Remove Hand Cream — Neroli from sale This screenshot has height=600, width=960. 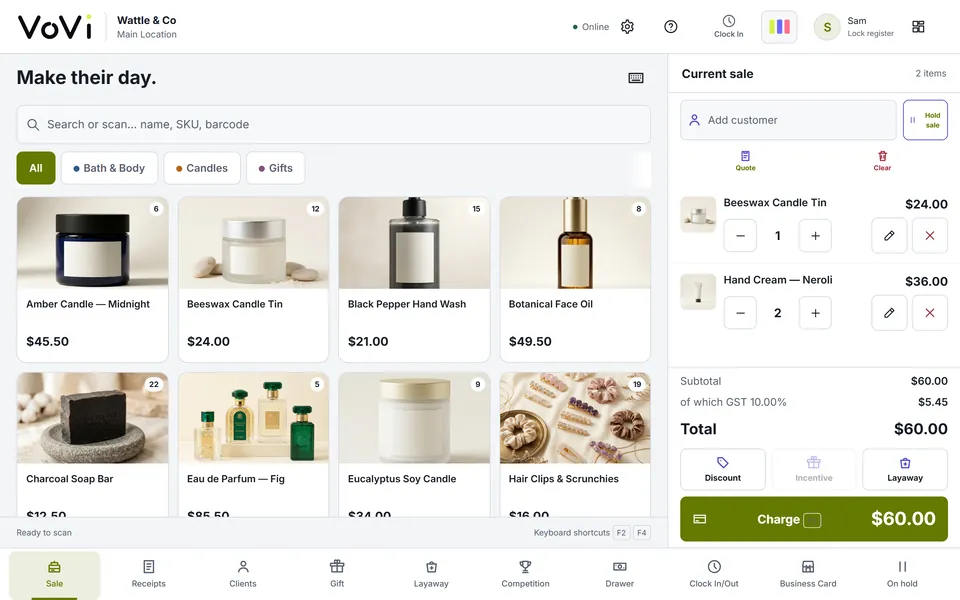[929, 313]
